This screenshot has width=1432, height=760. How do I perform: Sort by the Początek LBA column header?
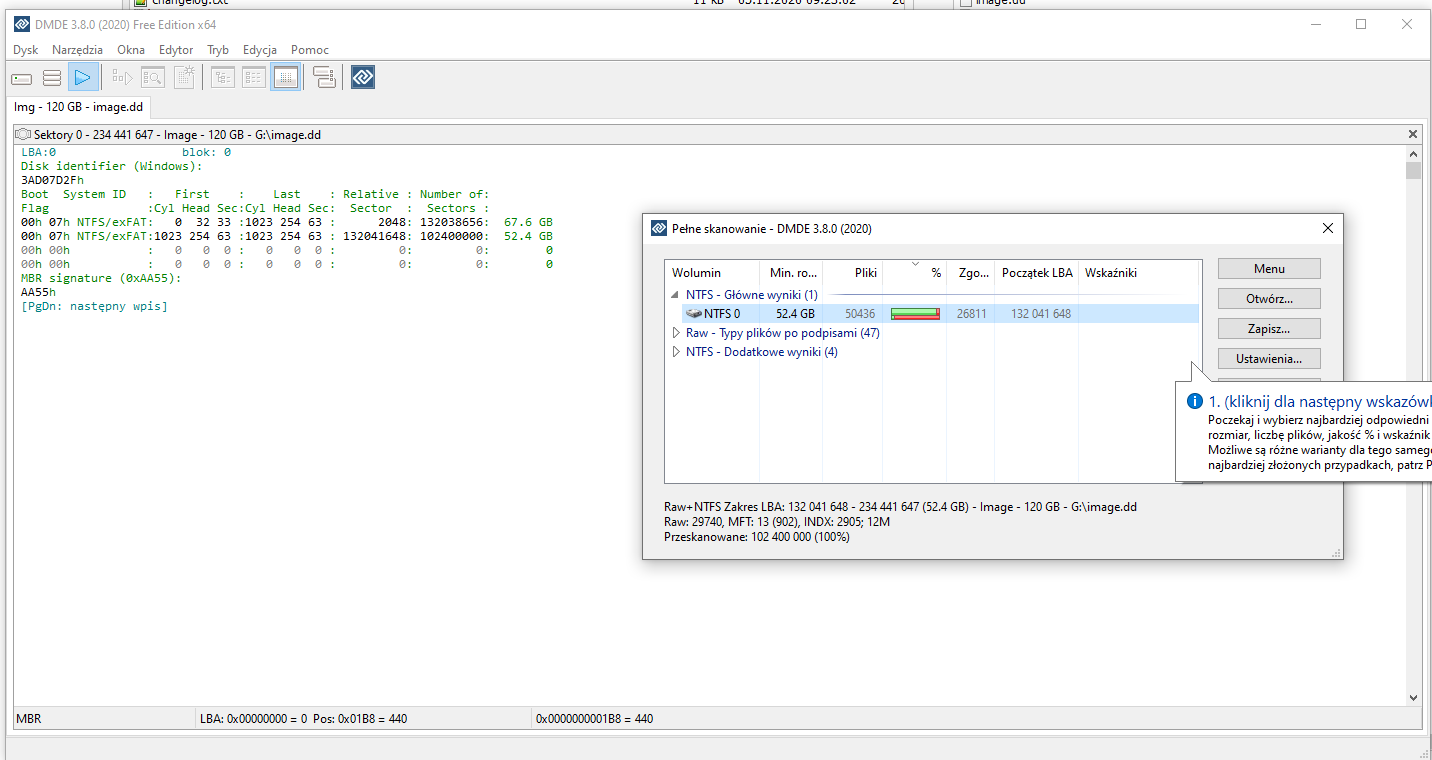[x=1036, y=273]
